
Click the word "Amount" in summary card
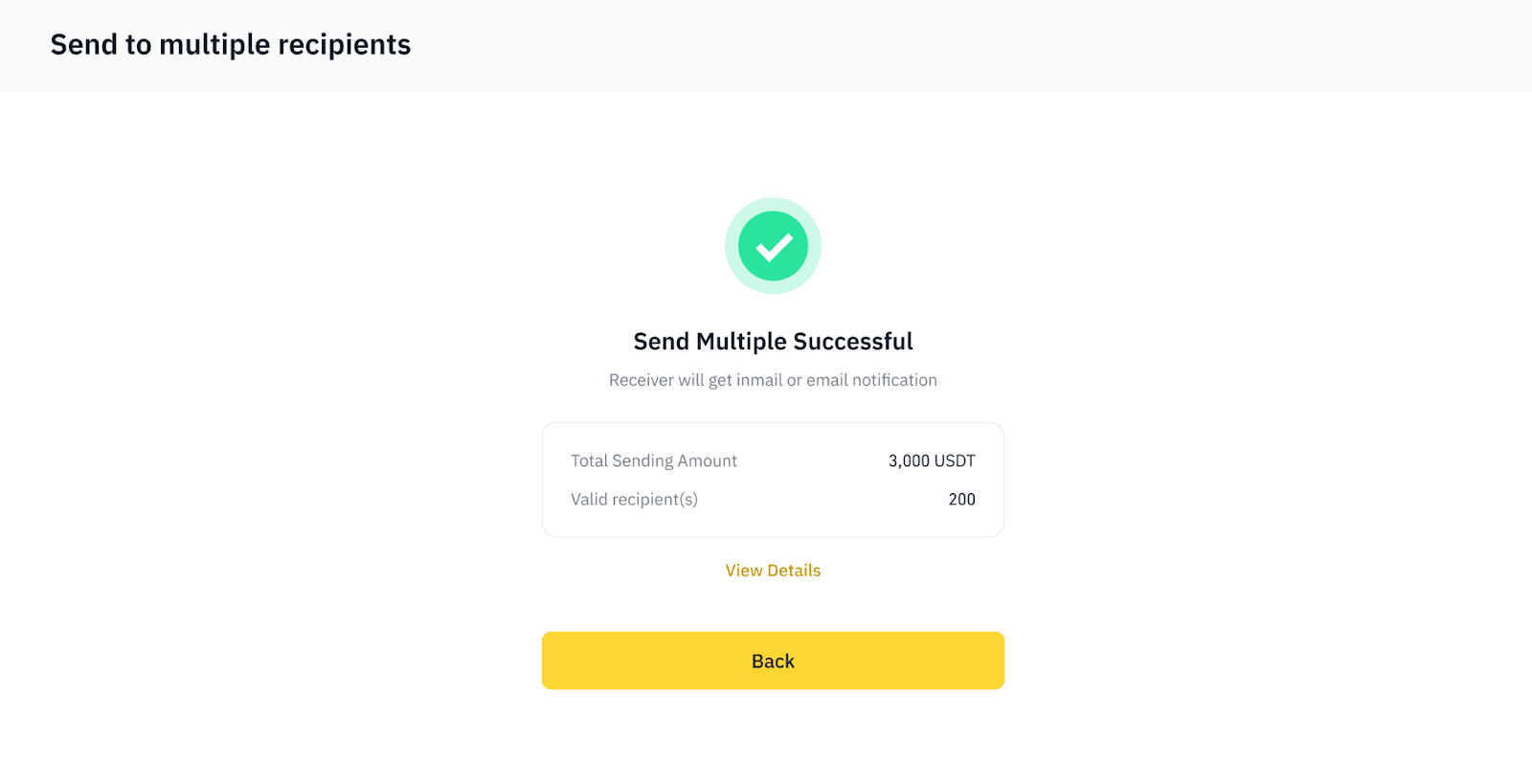point(708,460)
